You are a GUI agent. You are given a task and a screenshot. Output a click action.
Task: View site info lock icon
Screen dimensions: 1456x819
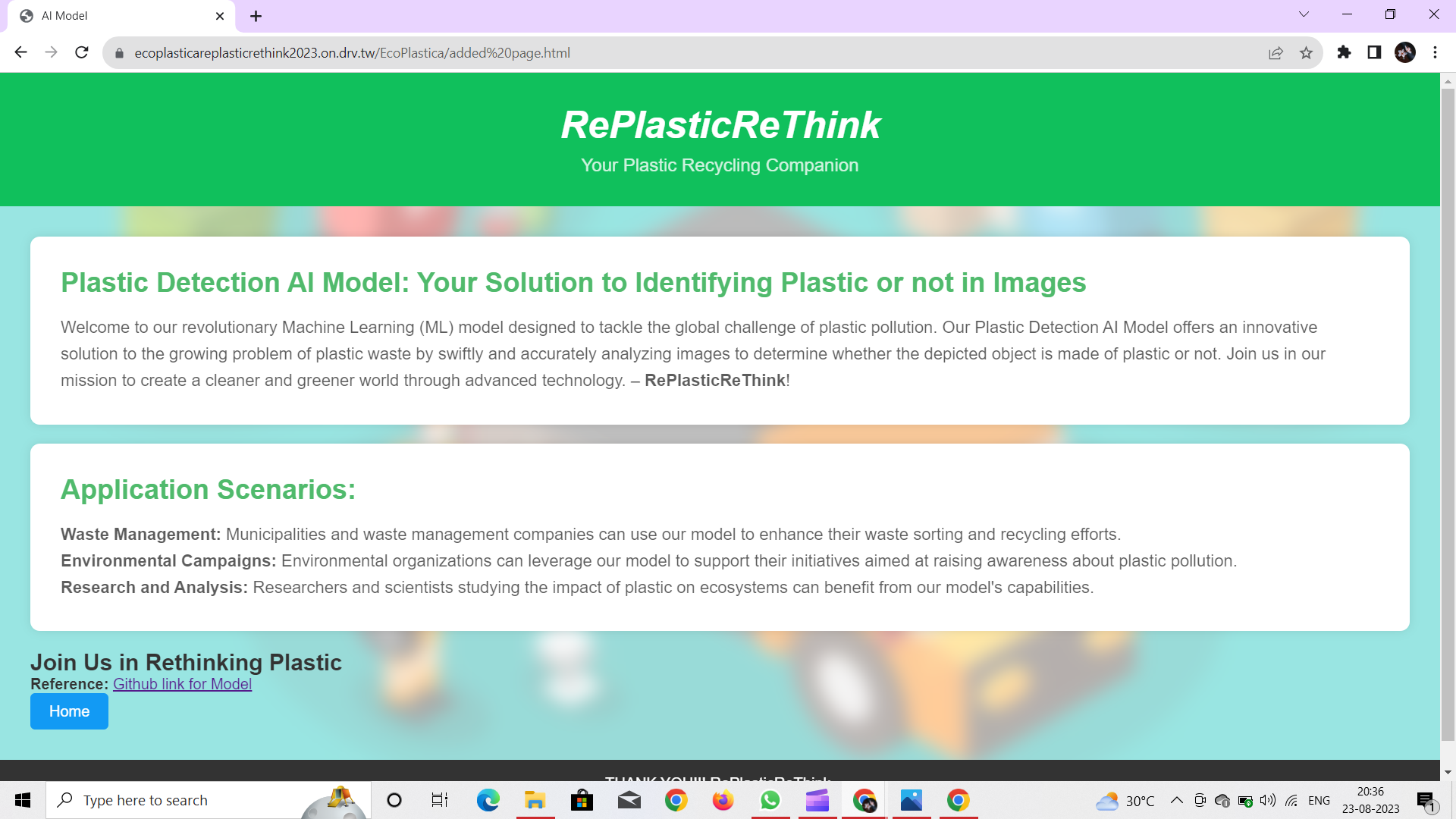pyautogui.click(x=119, y=53)
